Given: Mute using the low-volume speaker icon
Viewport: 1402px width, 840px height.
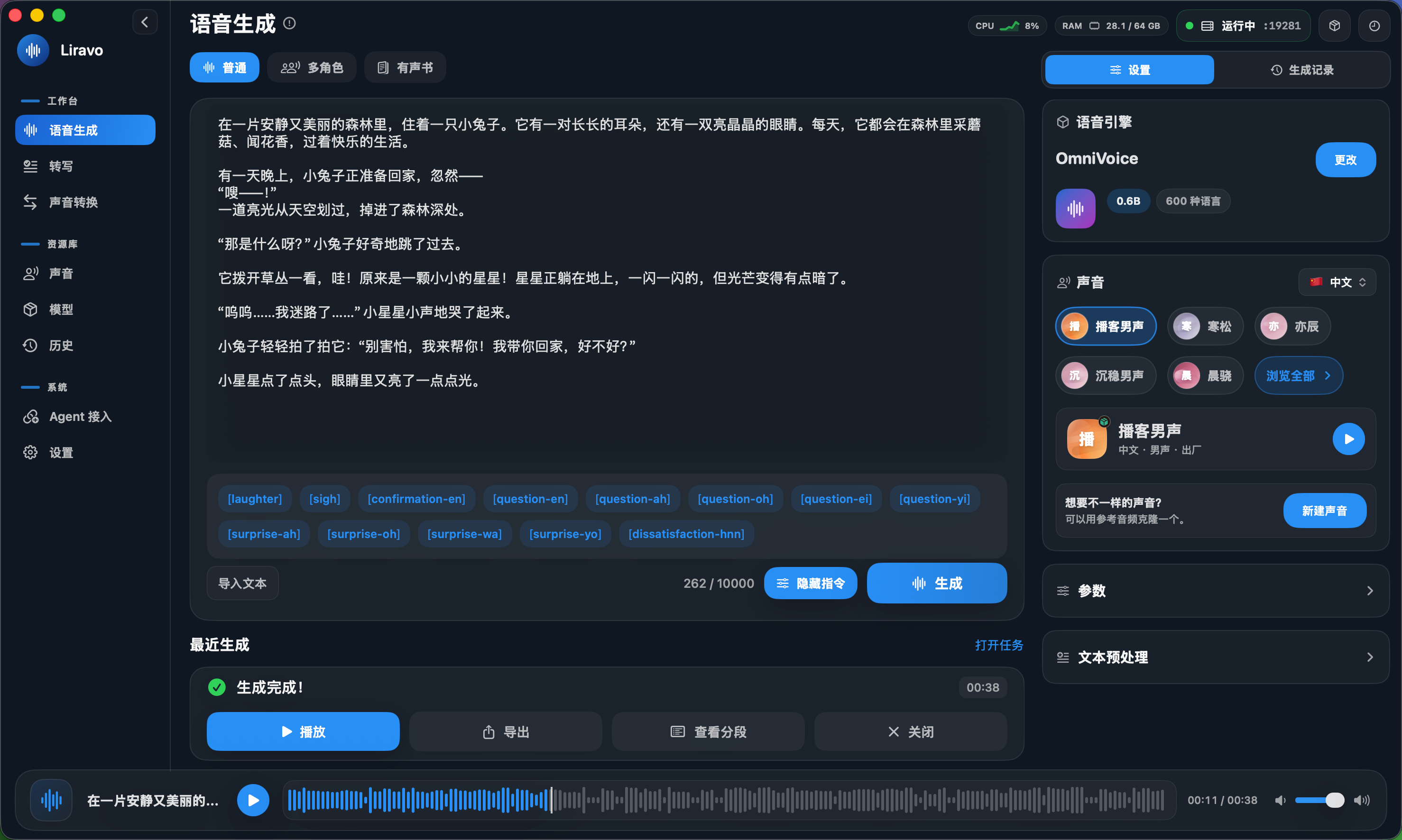Looking at the screenshot, I should 1280,800.
